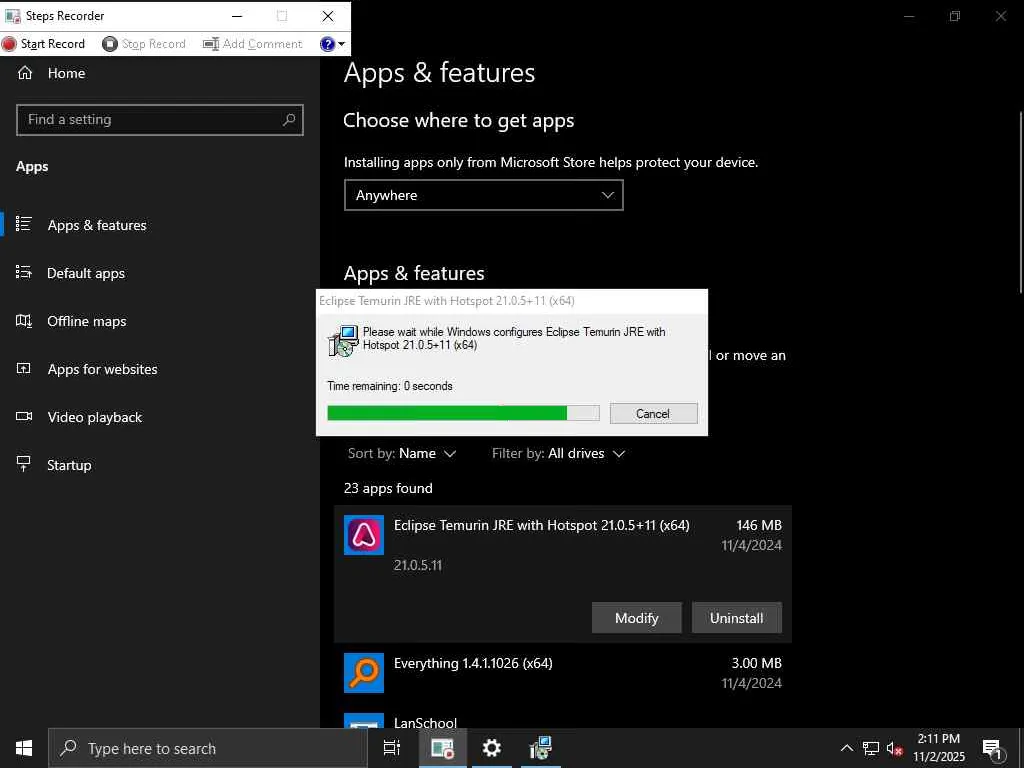Select the Everything 1.4.1.1026 (x64) entry
1024x768 pixels.
pyautogui.click(x=562, y=673)
